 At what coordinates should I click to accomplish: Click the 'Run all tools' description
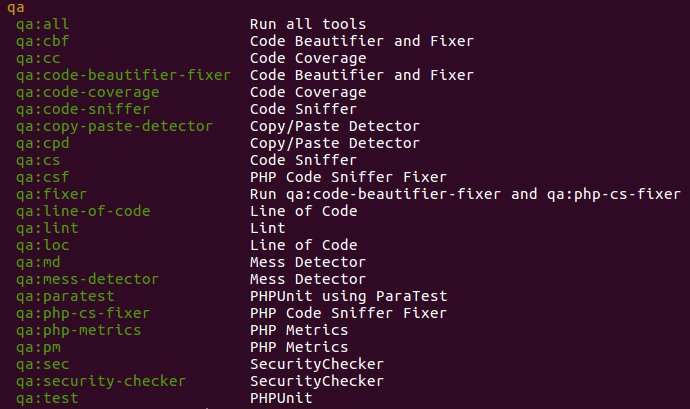click(x=308, y=24)
